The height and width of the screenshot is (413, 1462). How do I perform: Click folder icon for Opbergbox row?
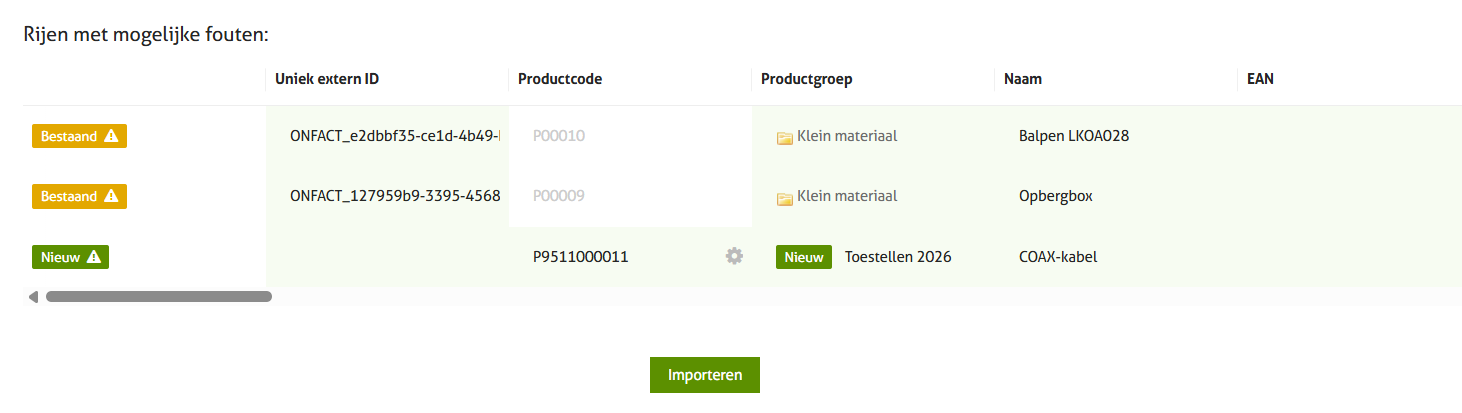point(785,197)
